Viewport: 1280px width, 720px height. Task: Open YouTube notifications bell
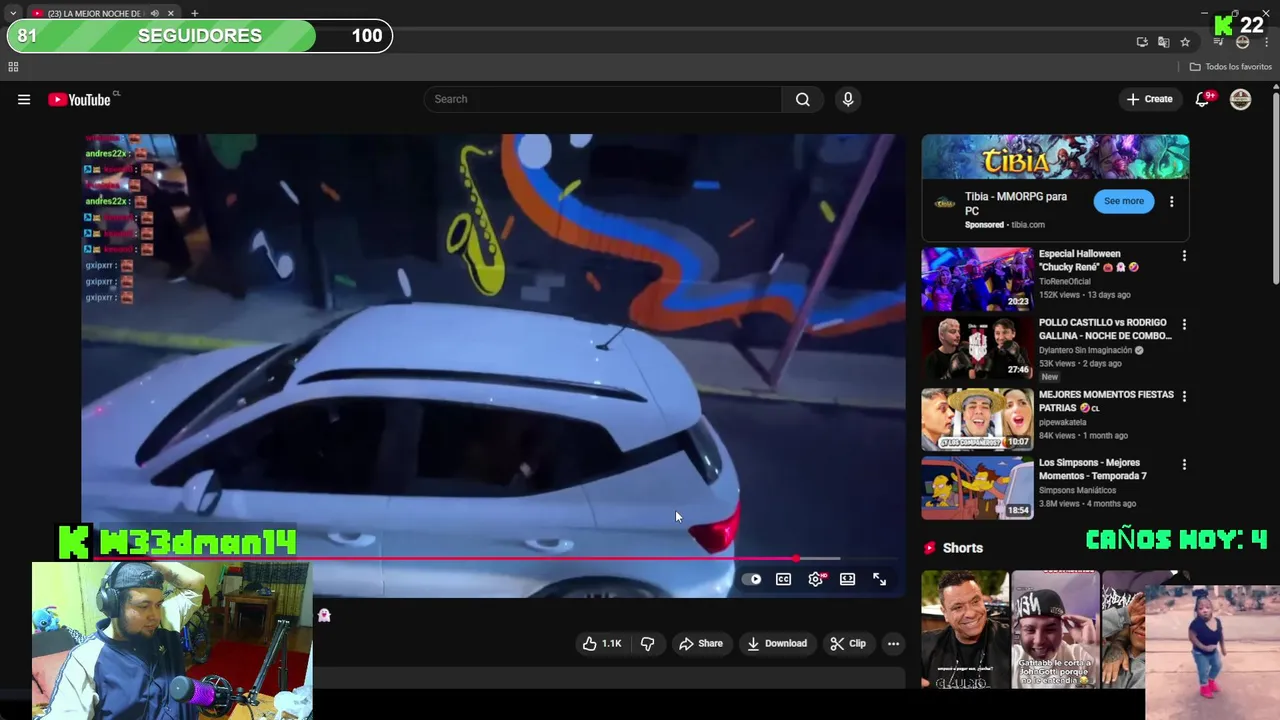[x=1203, y=99]
